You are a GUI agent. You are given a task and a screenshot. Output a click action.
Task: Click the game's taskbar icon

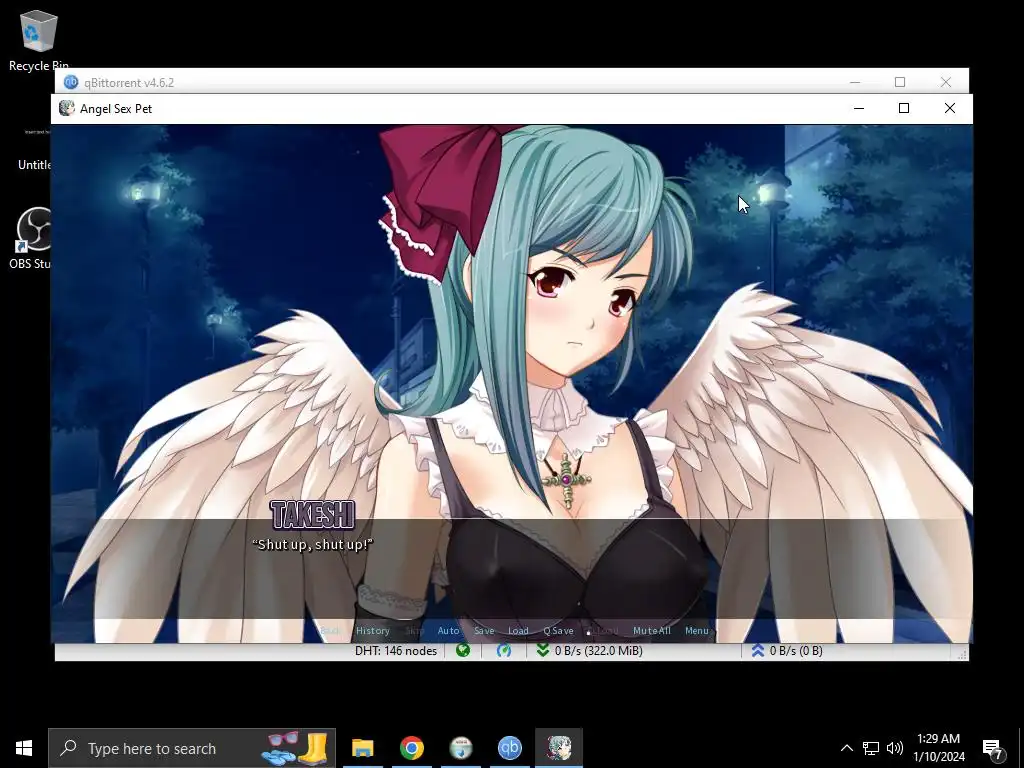pos(559,748)
